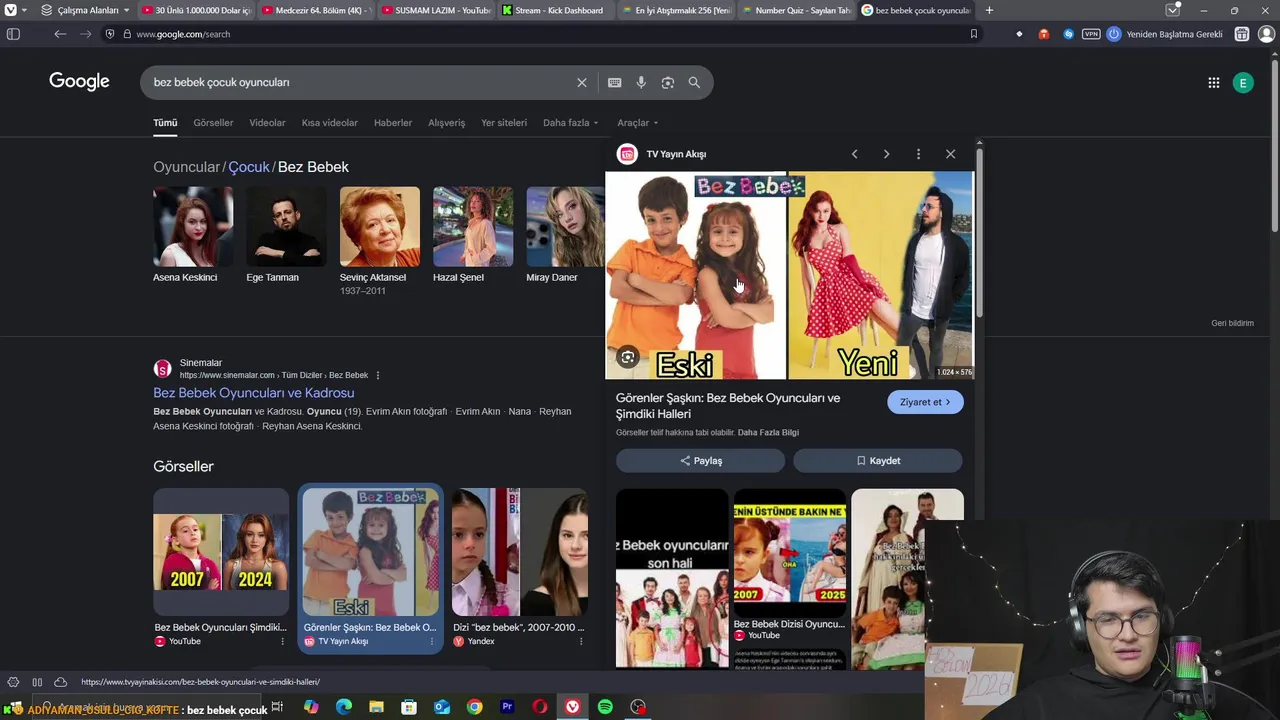1280x720 pixels.
Task: Clear the Google search box text
Action: (582, 83)
